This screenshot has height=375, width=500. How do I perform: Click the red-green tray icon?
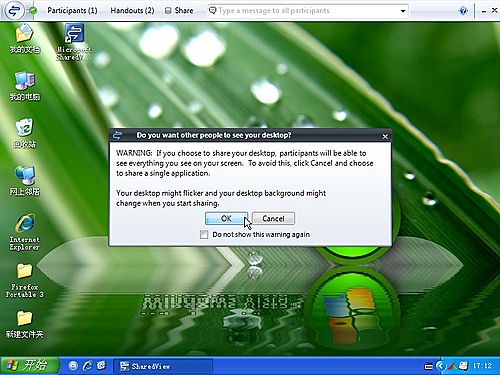pos(452,366)
